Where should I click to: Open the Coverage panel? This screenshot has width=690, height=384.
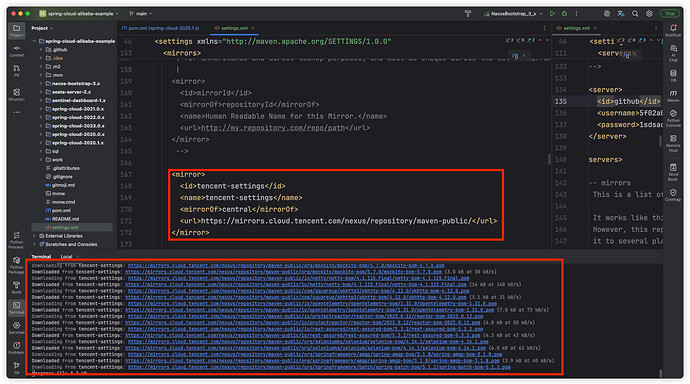[673, 195]
